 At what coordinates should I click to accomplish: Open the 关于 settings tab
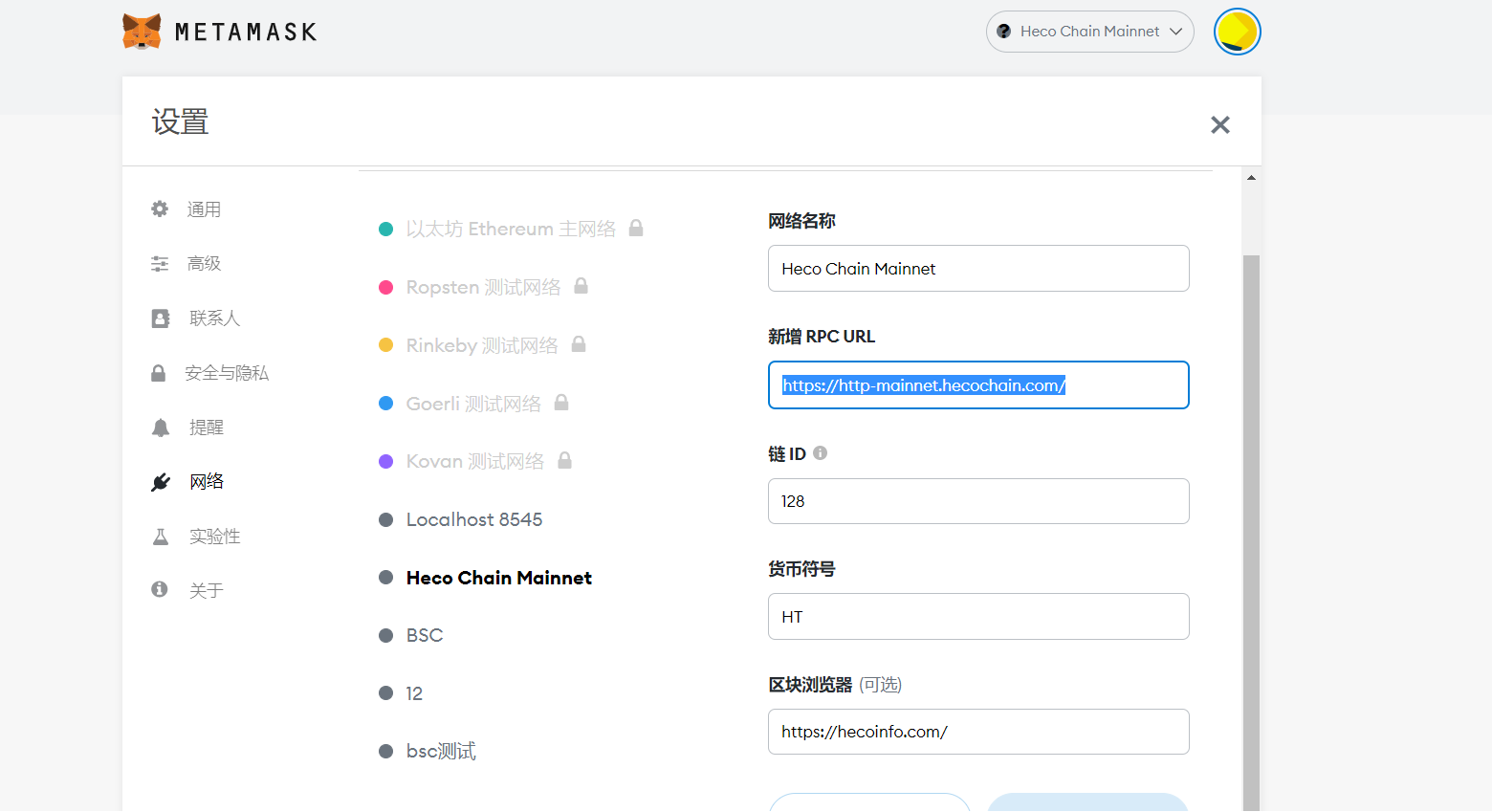point(207,591)
